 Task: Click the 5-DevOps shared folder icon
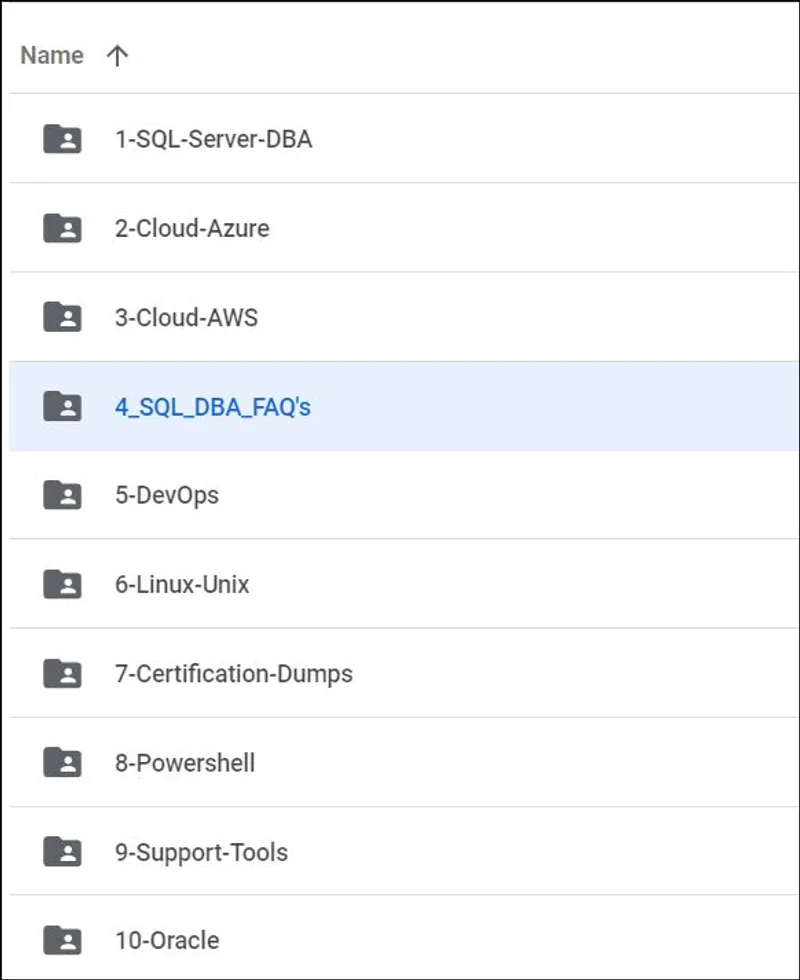click(x=62, y=495)
